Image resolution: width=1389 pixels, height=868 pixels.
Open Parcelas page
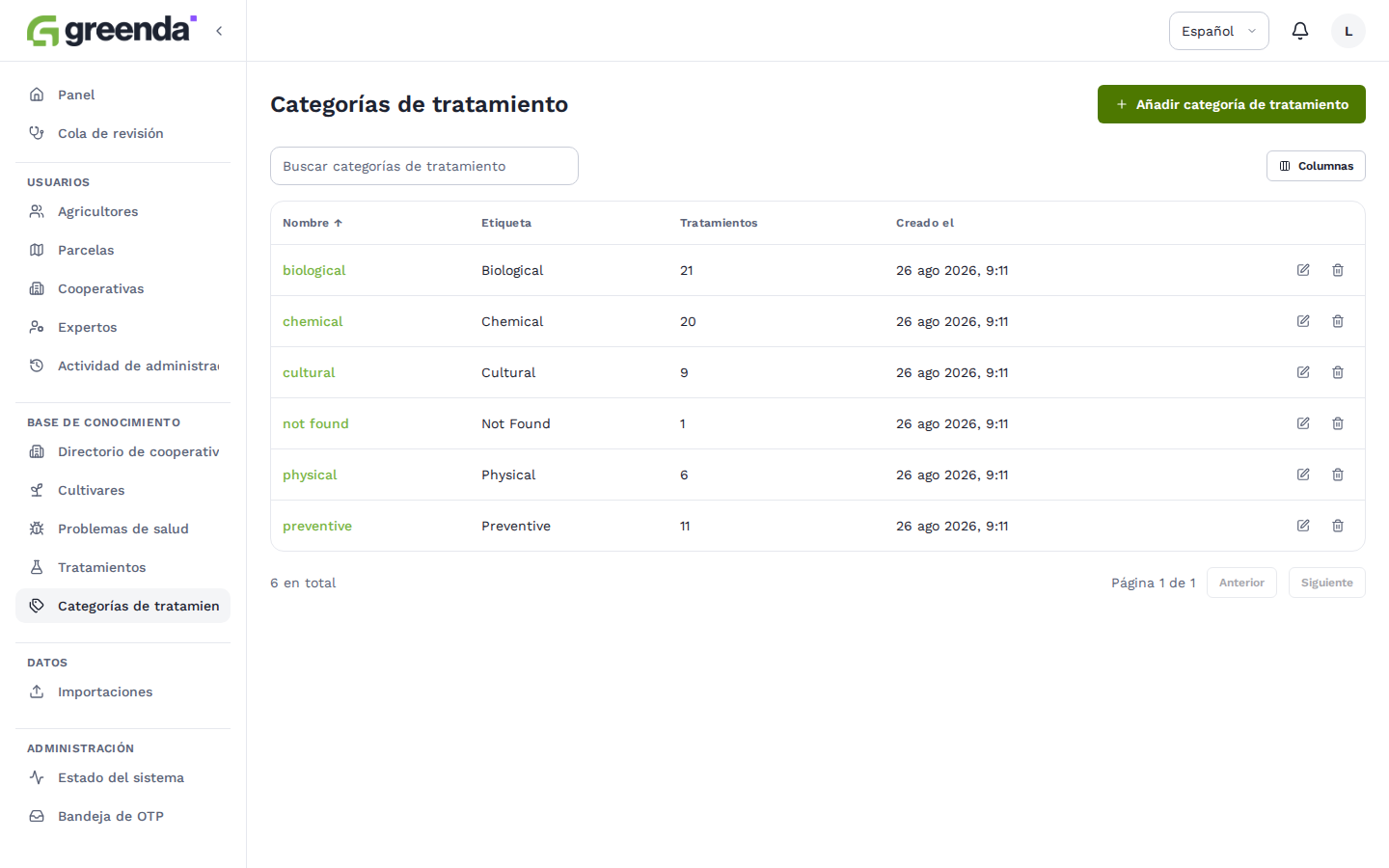pos(123,250)
